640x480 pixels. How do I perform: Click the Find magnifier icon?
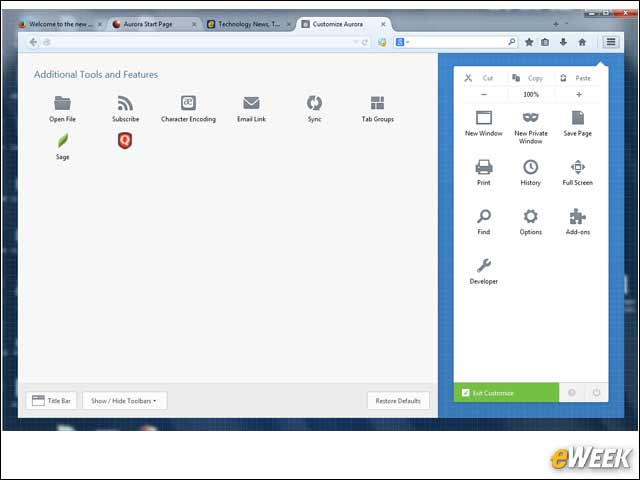pos(484,216)
